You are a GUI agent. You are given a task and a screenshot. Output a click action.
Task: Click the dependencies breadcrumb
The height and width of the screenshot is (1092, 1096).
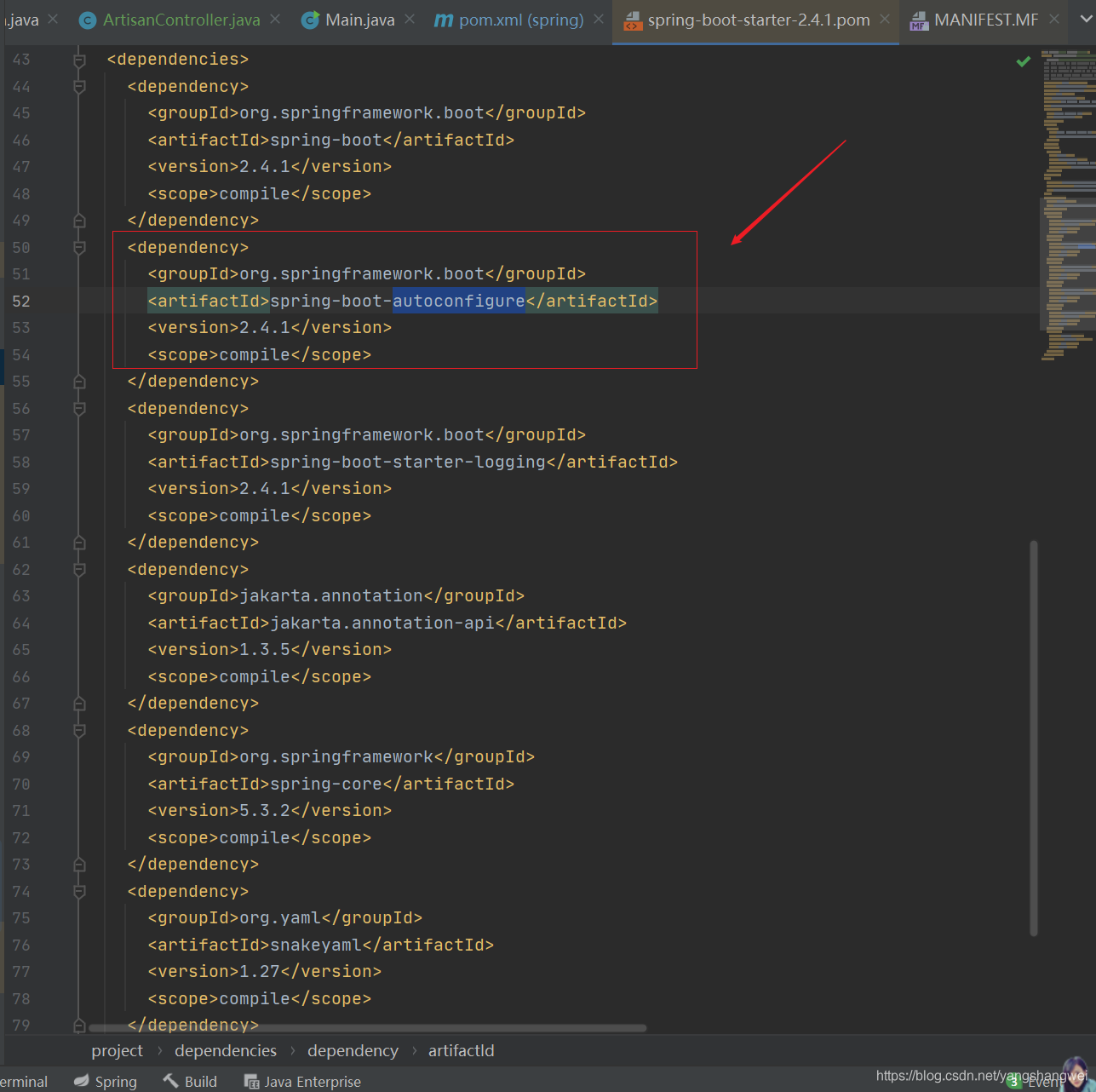click(x=226, y=1050)
